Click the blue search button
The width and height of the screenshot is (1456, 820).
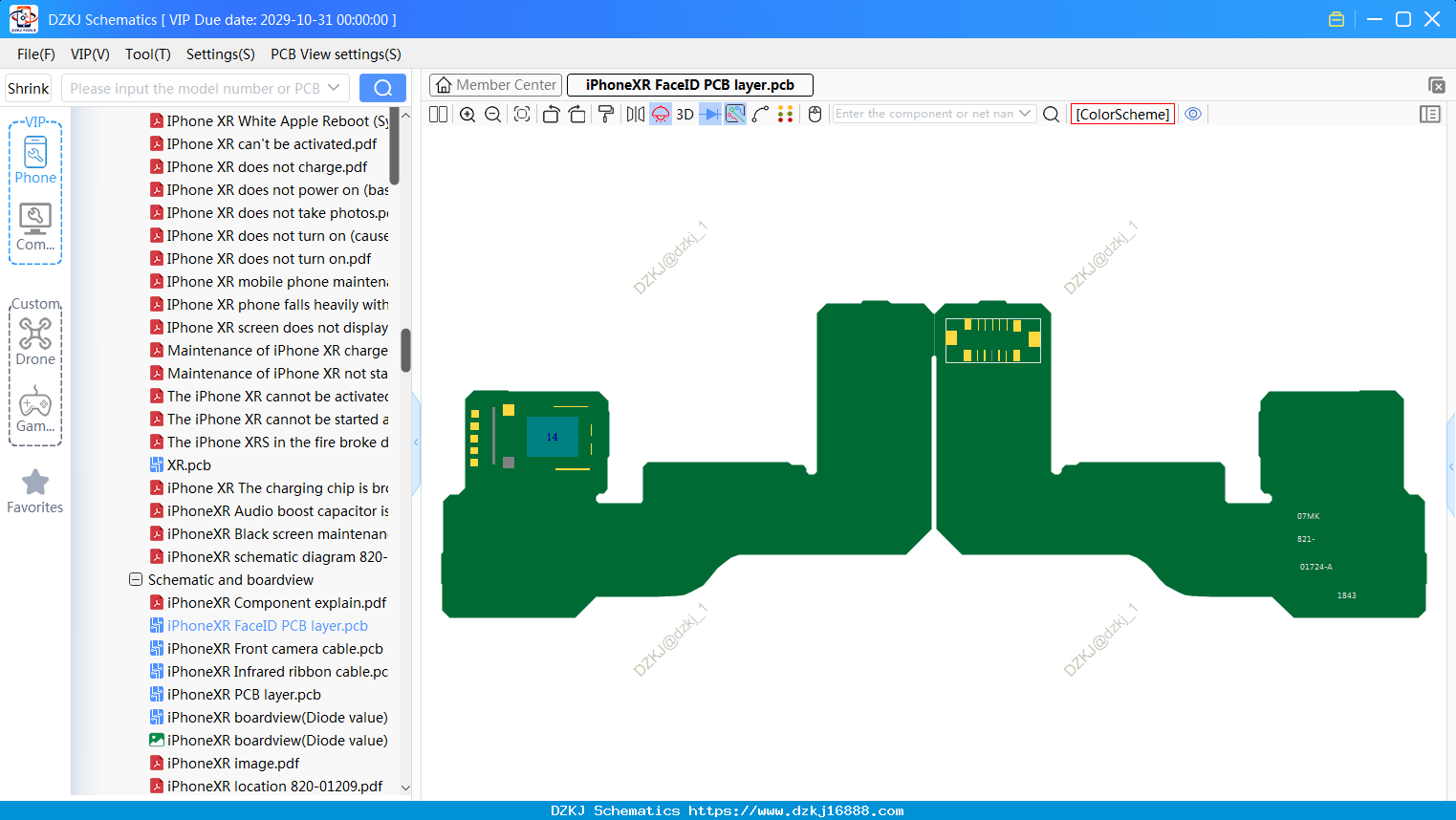click(382, 88)
